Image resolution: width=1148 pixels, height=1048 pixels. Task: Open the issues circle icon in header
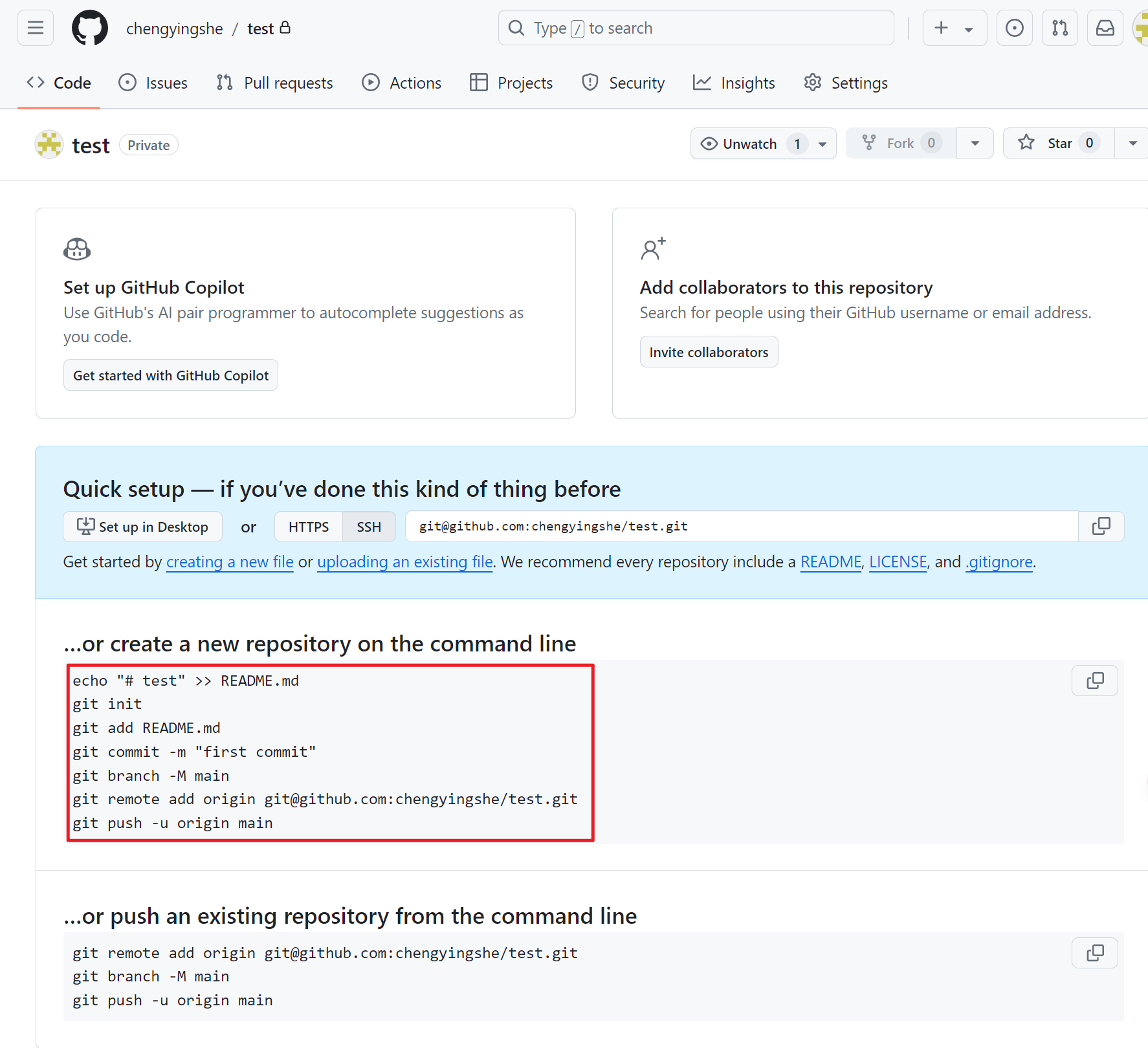coord(1014,28)
